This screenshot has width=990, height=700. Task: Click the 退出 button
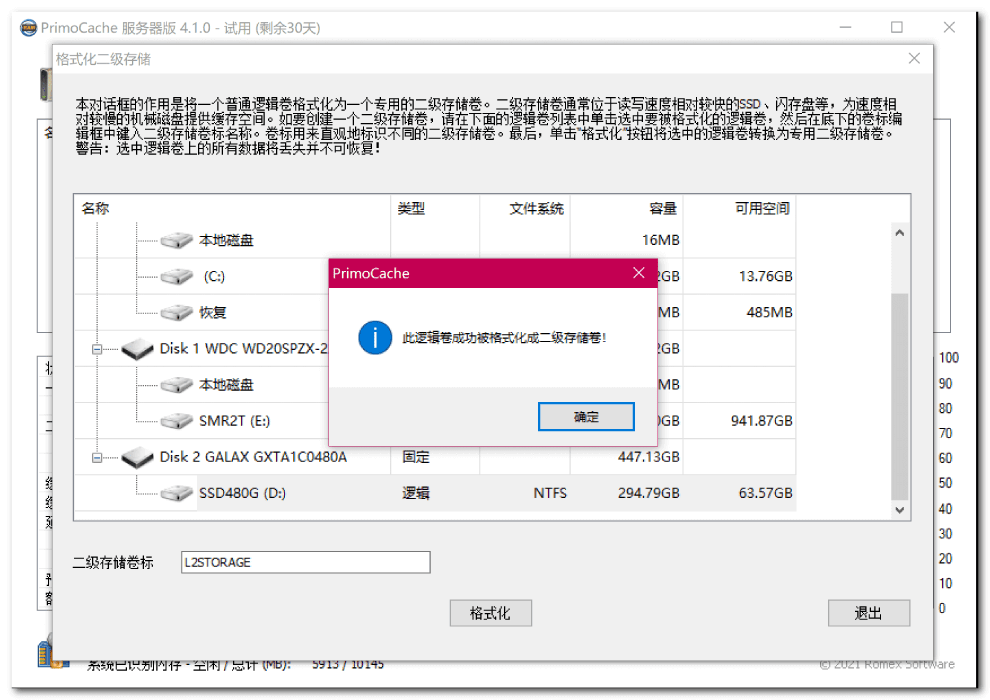[x=868, y=613]
